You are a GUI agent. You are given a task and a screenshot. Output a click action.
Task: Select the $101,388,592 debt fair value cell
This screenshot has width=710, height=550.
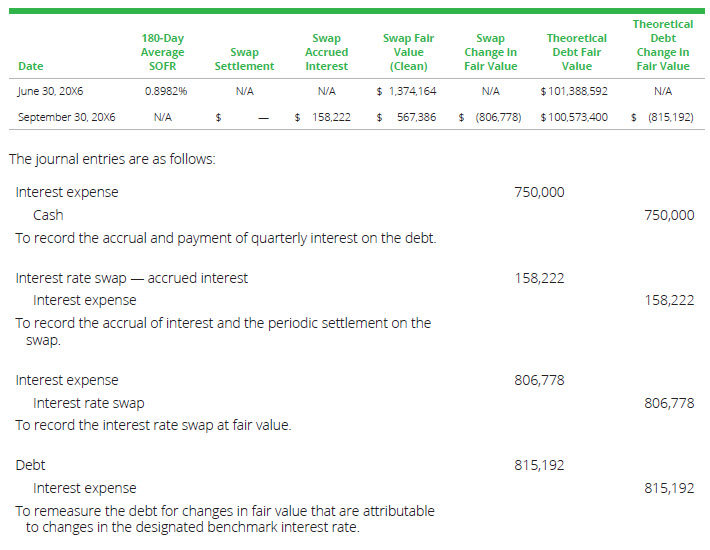pyautogui.click(x=574, y=91)
